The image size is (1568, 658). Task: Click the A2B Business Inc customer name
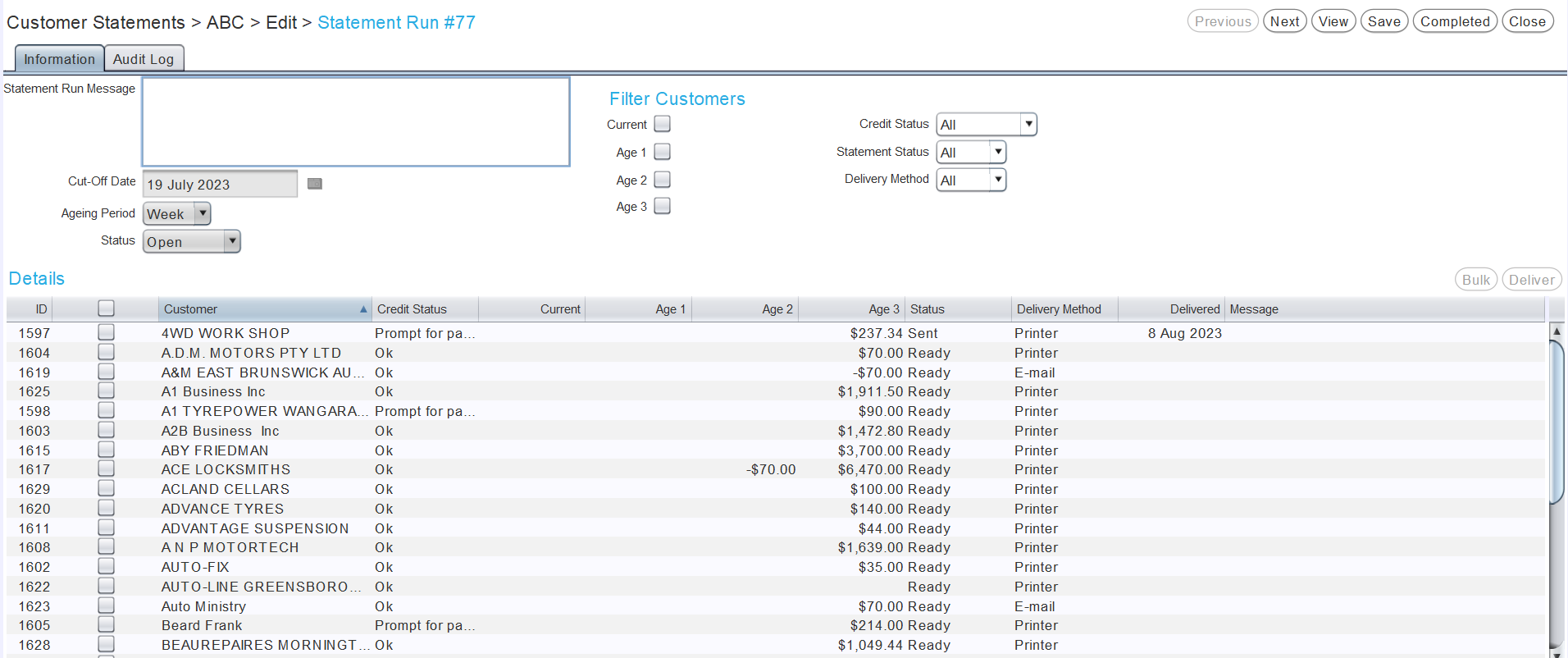coord(221,431)
